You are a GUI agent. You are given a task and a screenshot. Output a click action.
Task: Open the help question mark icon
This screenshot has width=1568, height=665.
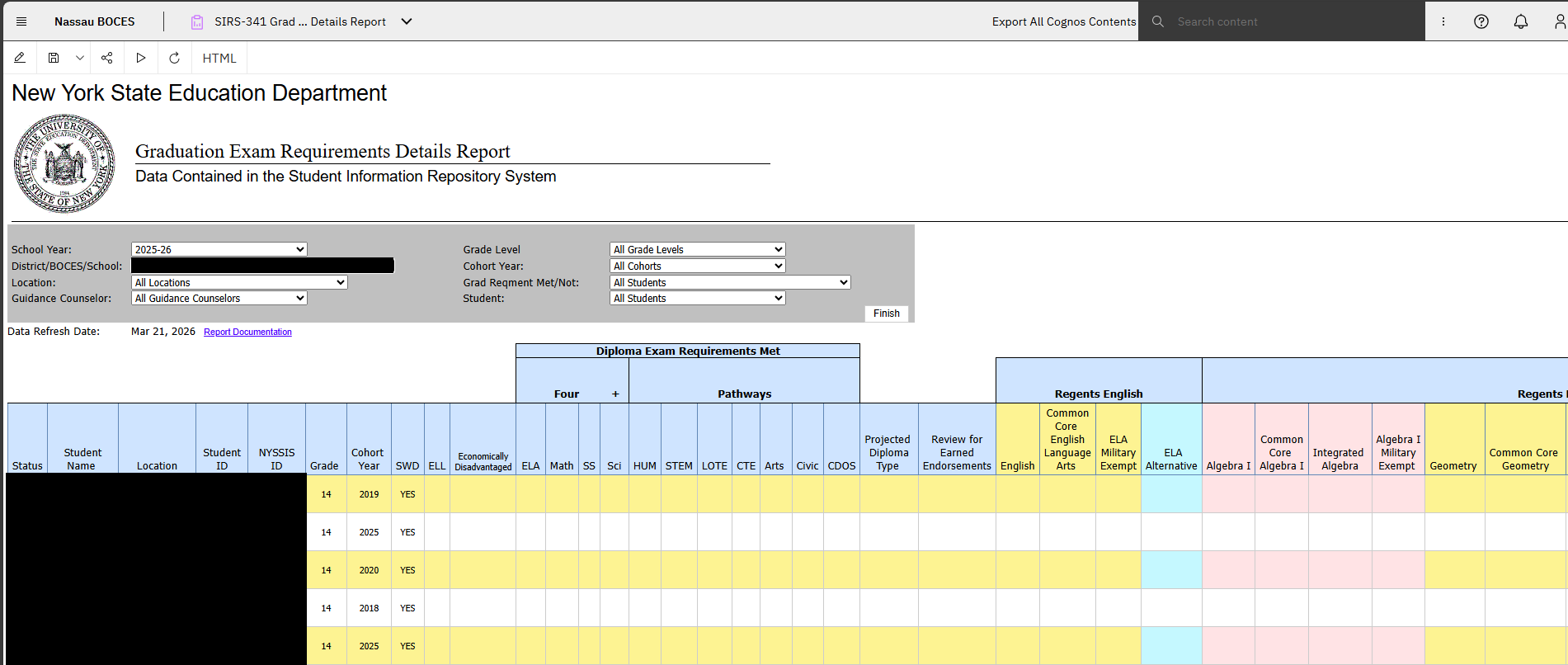[1481, 21]
